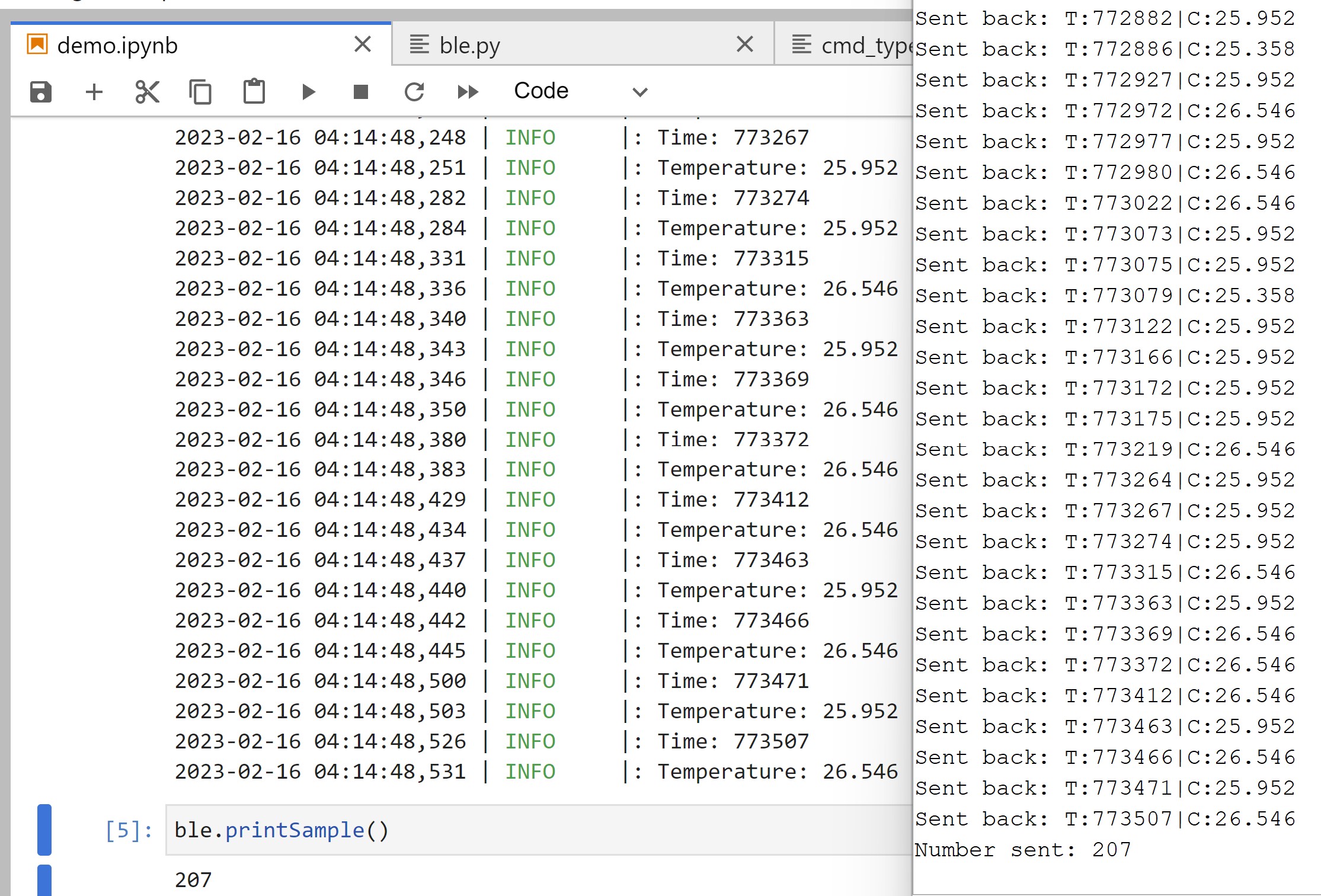
Task: Click the log timestamp 04:14:48,500
Action: pyautogui.click(x=390, y=681)
